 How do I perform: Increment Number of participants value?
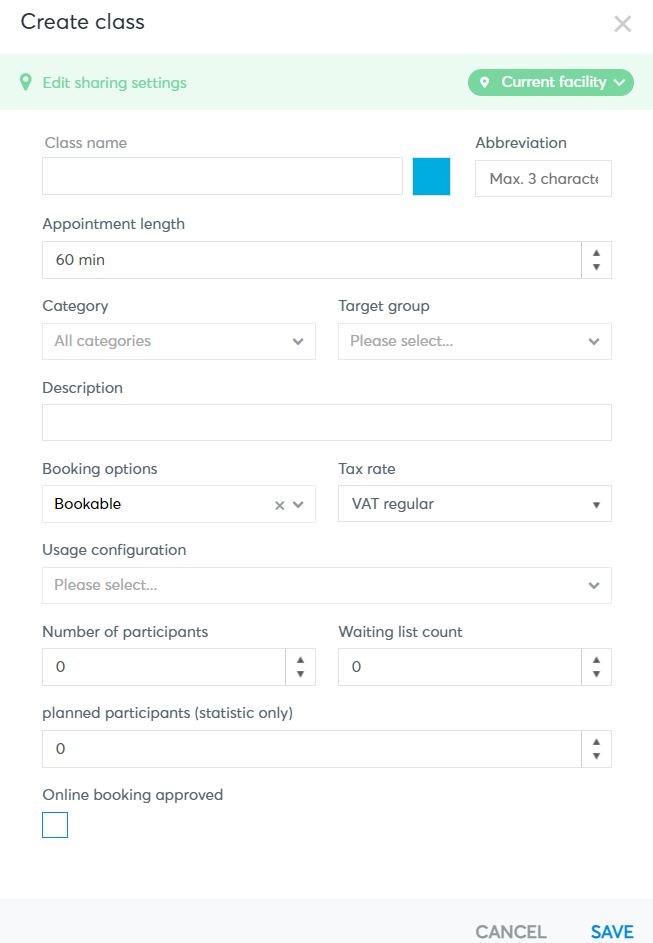(x=301, y=660)
